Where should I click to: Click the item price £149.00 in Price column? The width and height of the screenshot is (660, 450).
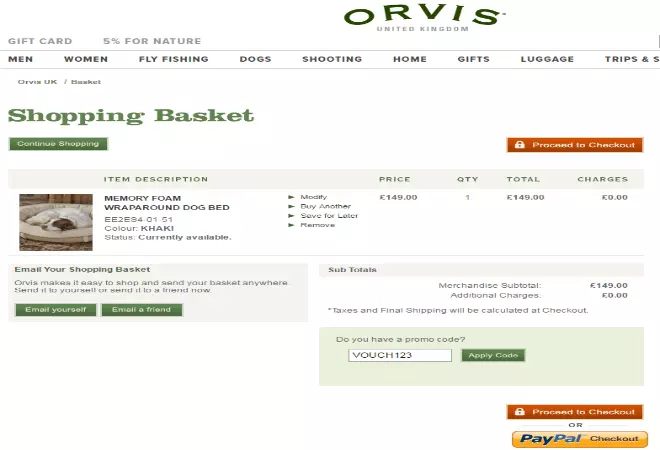coord(398,197)
